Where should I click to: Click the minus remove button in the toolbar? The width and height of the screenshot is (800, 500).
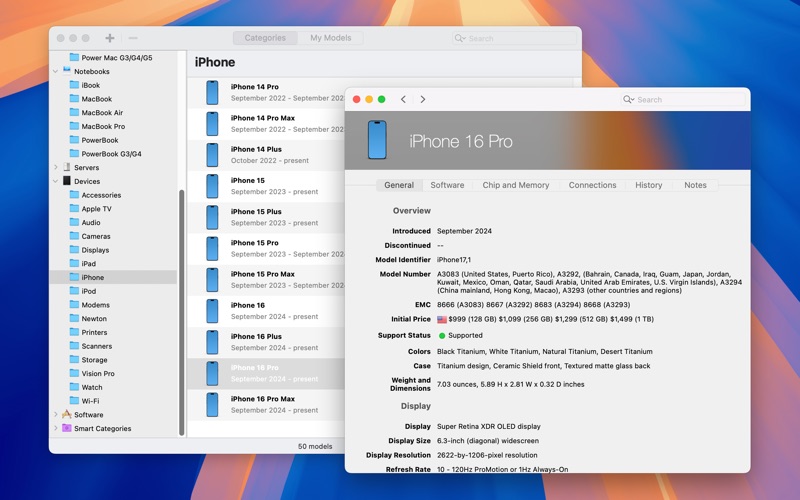point(133,38)
